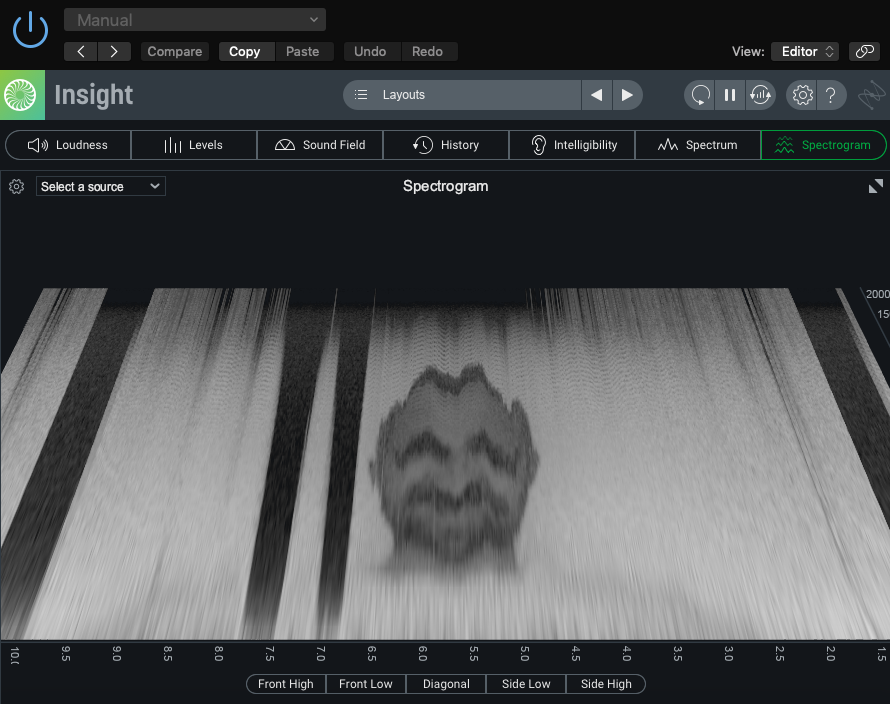Select the Front High camera view
Viewport: 890px width, 704px height.
pos(286,684)
